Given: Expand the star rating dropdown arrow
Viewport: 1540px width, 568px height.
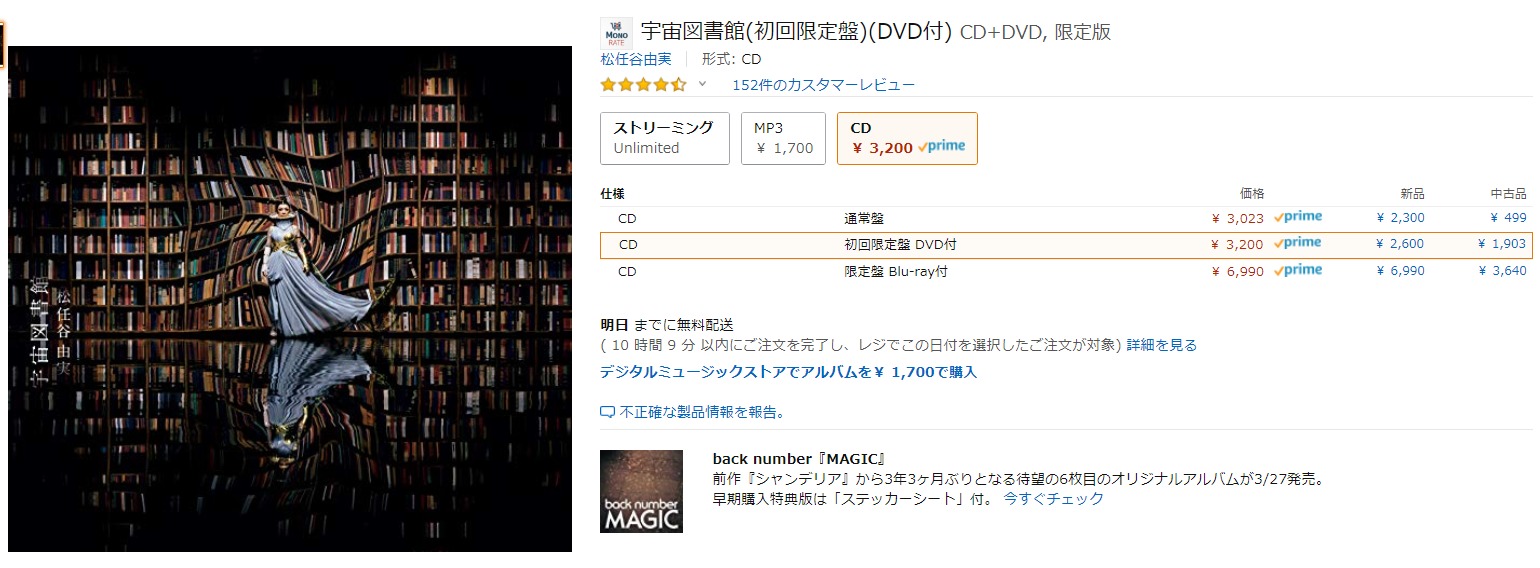Looking at the screenshot, I should (702, 84).
